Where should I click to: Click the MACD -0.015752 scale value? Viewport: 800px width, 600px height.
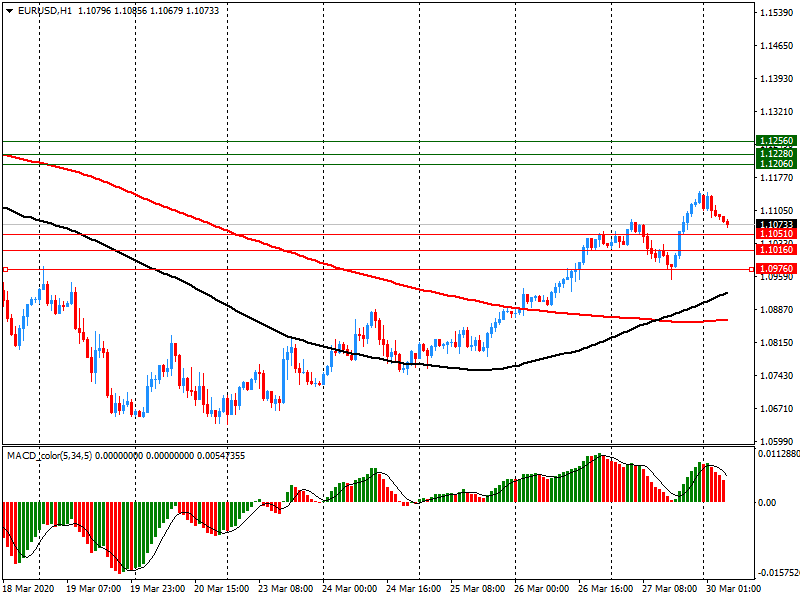[779, 573]
